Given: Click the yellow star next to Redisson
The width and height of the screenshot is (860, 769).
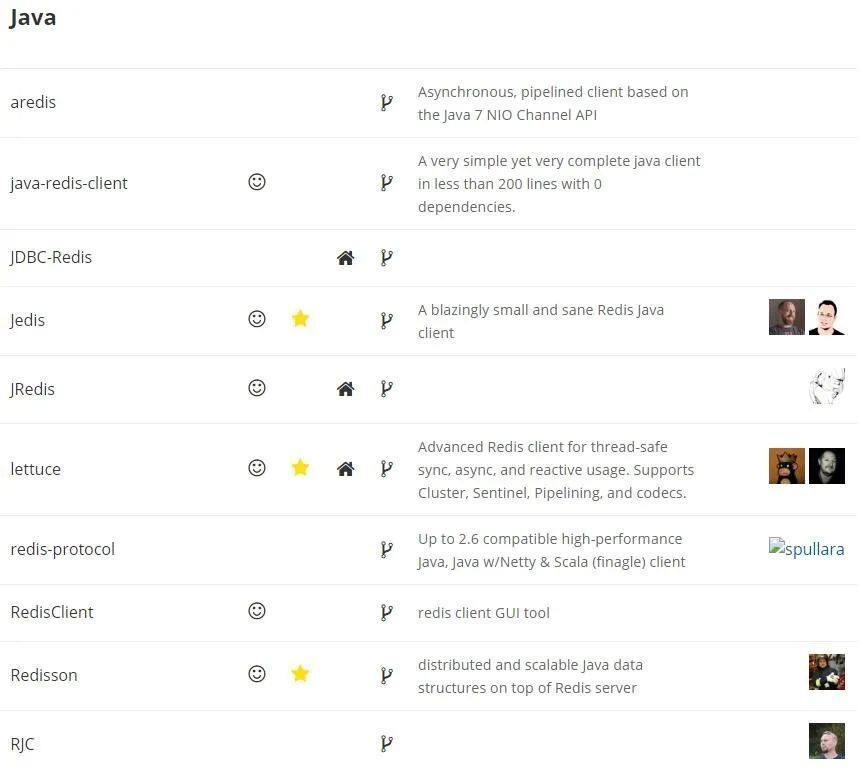Looking at the screenshot, I should [300, 674].
